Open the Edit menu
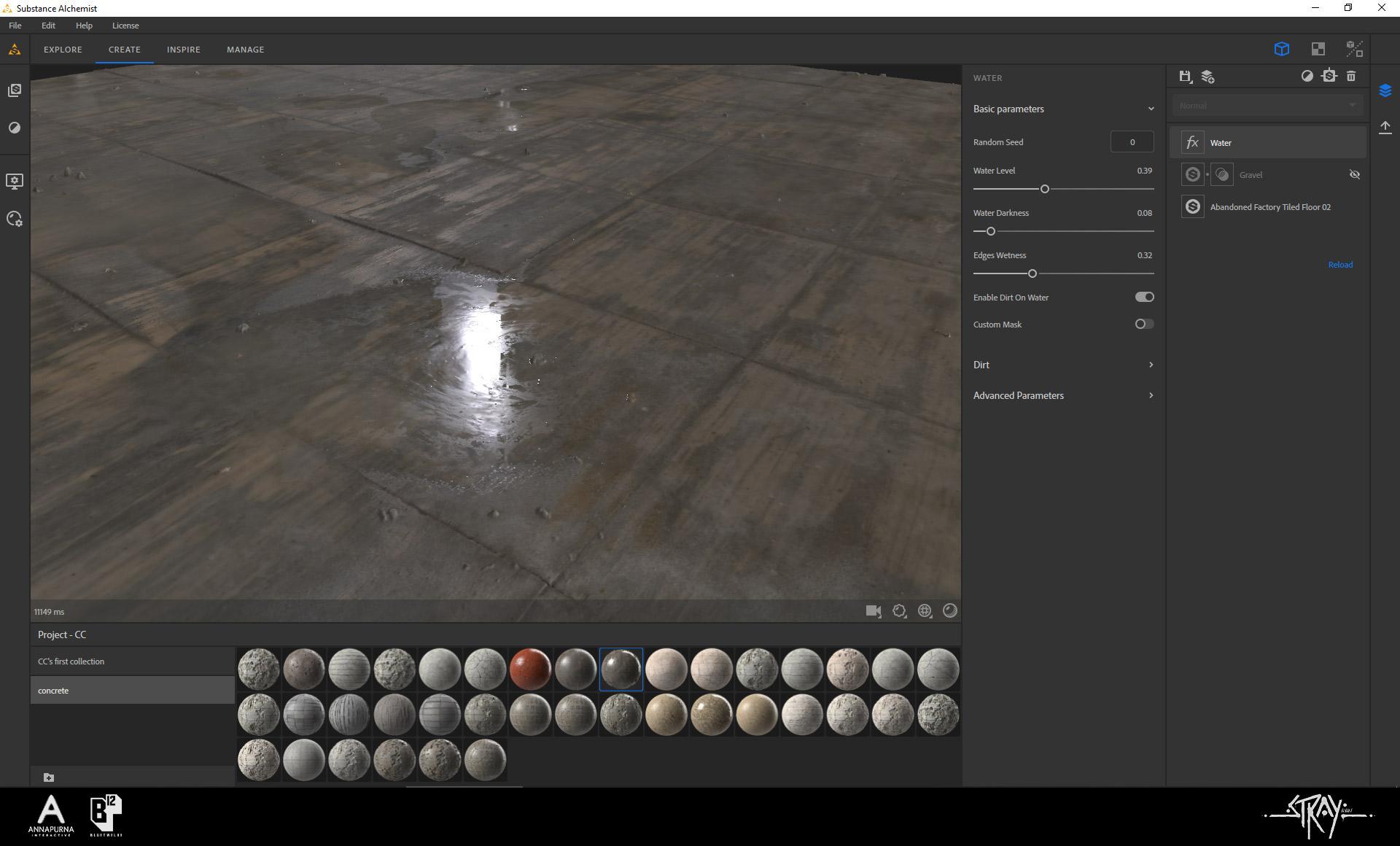Viewport: 1400px width, 846px height. [x=48, y=26]
